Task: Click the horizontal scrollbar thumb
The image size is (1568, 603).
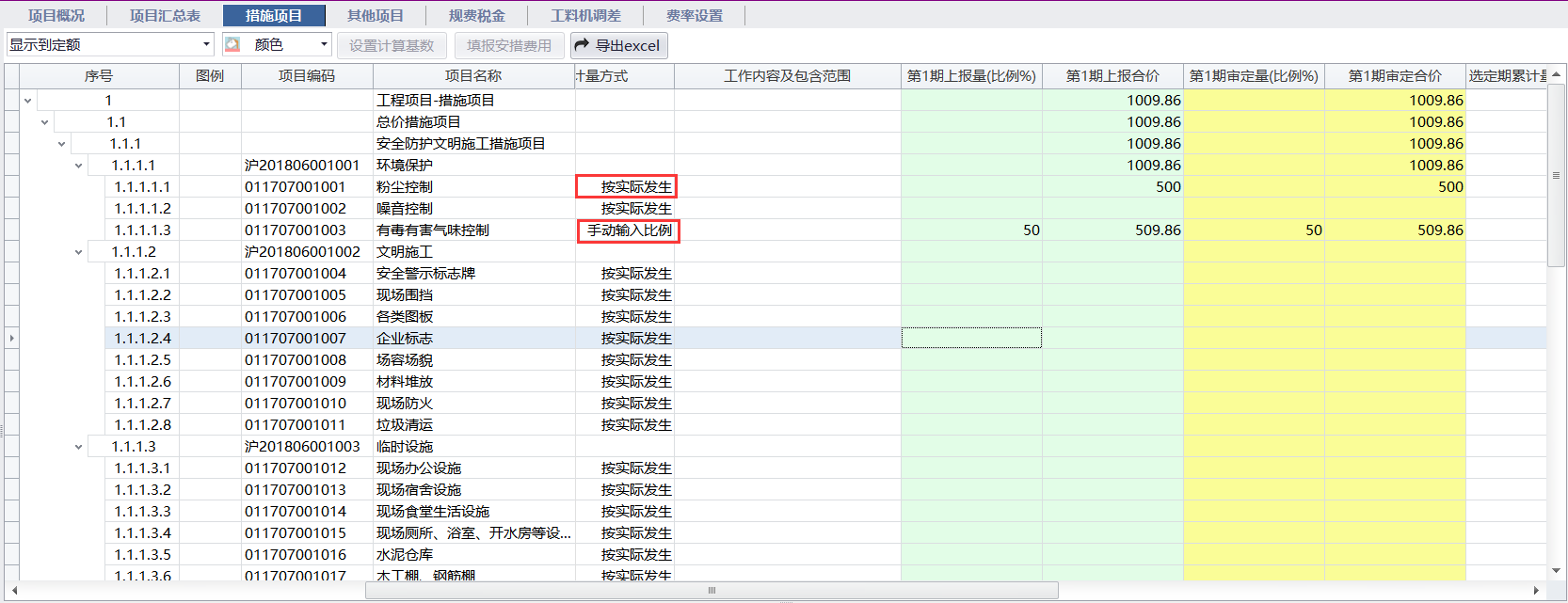Action: click(x=712, y=591)
